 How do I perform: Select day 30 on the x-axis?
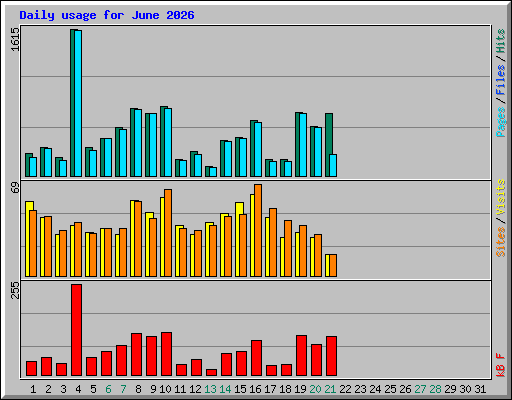point(465,389)
